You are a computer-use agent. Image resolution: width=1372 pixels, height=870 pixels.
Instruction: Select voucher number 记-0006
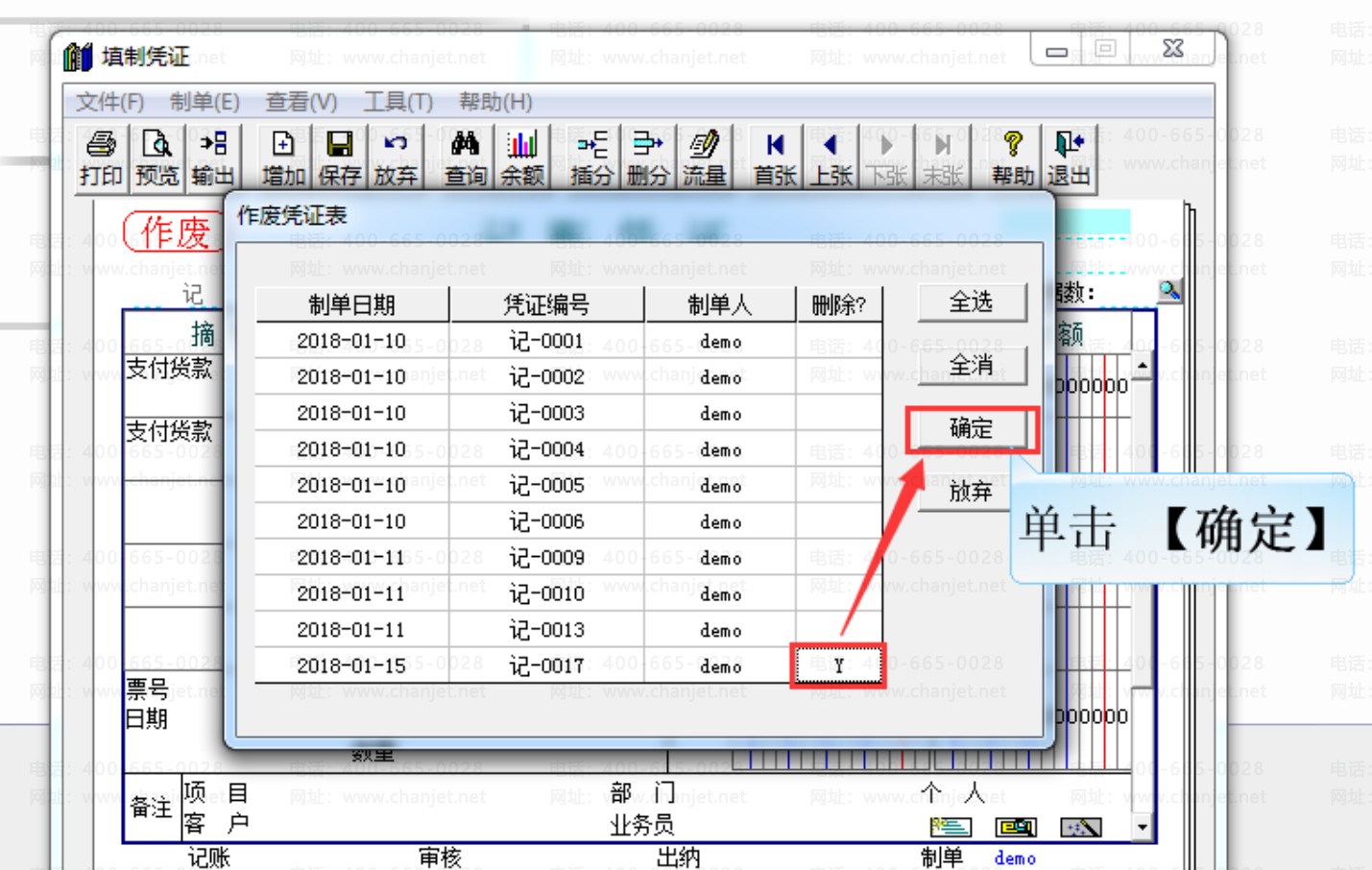pyautogui.click(x=546, y=521)
